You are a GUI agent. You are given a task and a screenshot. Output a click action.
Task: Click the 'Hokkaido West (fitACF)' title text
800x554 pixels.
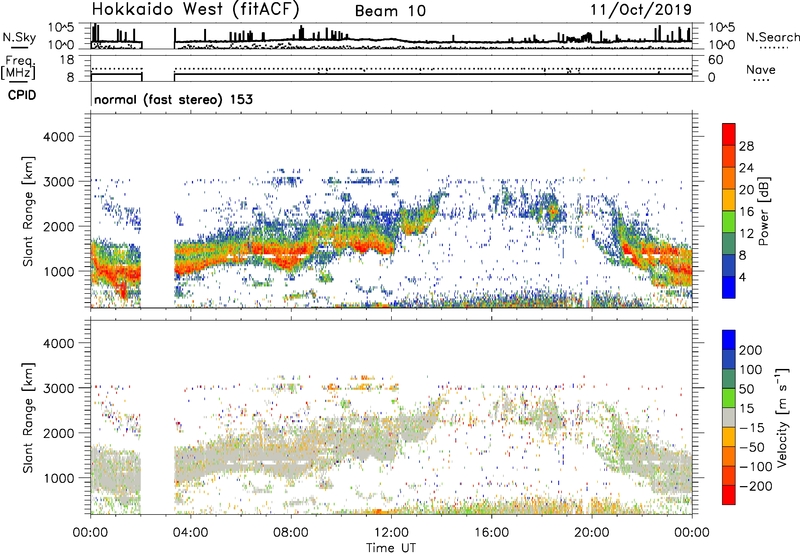(x=195, y=10)
